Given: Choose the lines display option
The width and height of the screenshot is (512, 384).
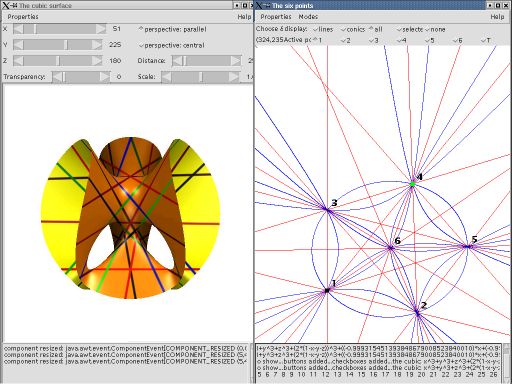Looking at the screenshot, I should coord(323,30).
